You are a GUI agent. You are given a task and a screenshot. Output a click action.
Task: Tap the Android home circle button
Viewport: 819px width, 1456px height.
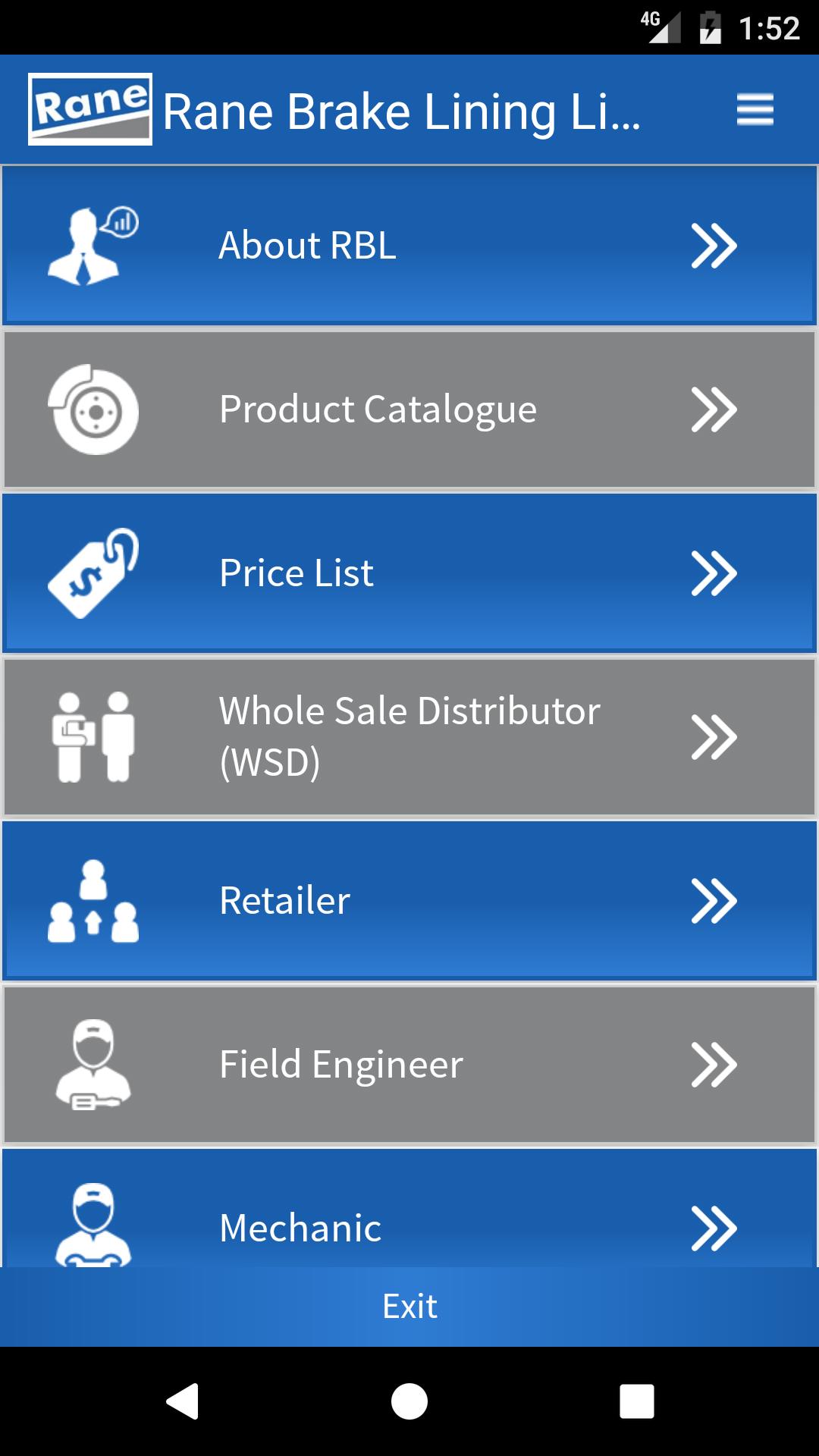(x=409, y=1401)
